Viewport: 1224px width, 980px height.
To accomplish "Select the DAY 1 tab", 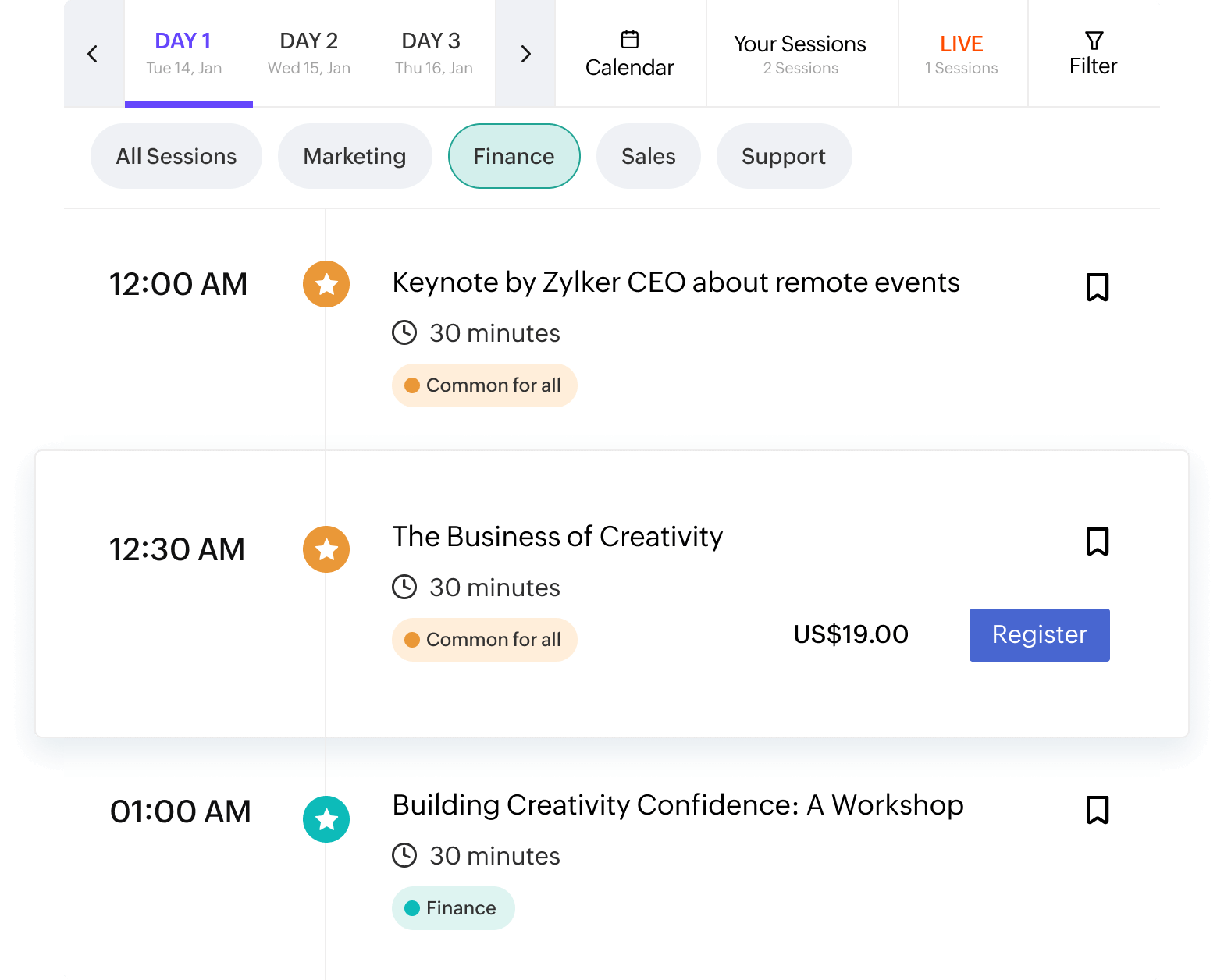I will [x=184, y=52].
